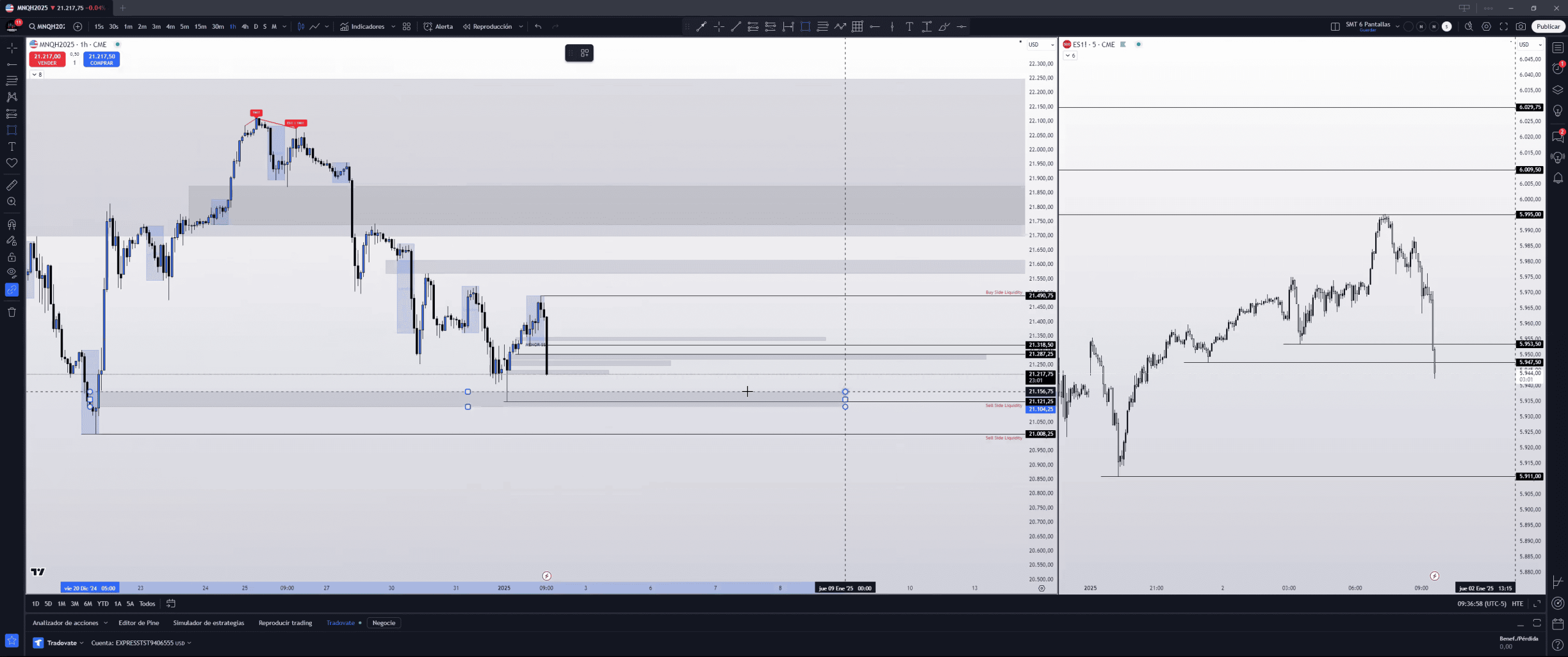
Task: Expand the account EXPRESSTST9406555 dropdown
Action: coord(141,643)
